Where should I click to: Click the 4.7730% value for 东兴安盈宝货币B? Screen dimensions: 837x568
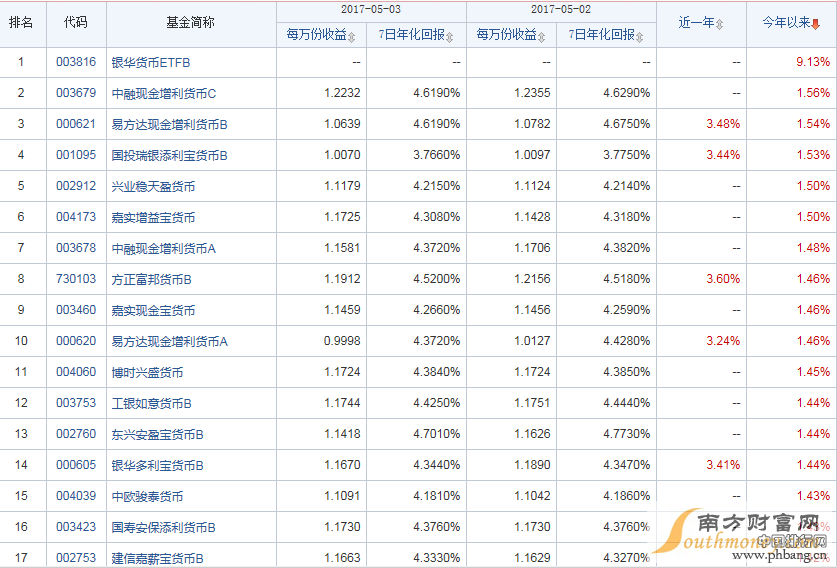627,433
